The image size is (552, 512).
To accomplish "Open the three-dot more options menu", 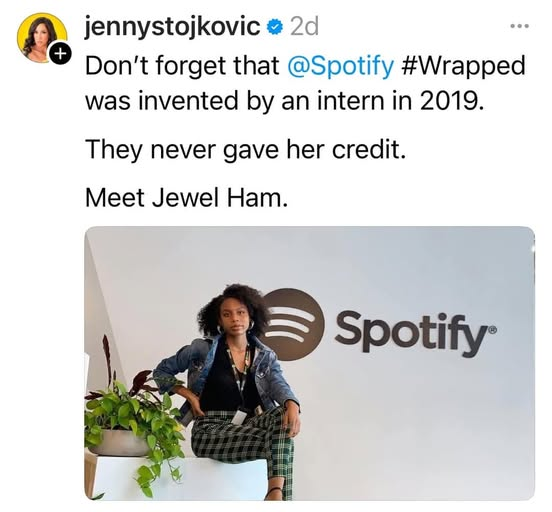I will pyautogui.click(x=519, y=26).
